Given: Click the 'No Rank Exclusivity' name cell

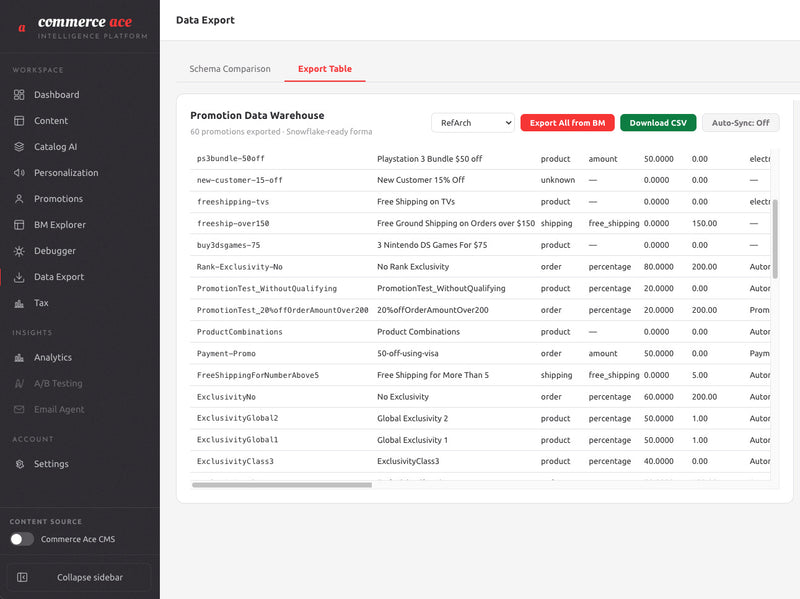Looking at the screenshot, I should click(413, 266).
